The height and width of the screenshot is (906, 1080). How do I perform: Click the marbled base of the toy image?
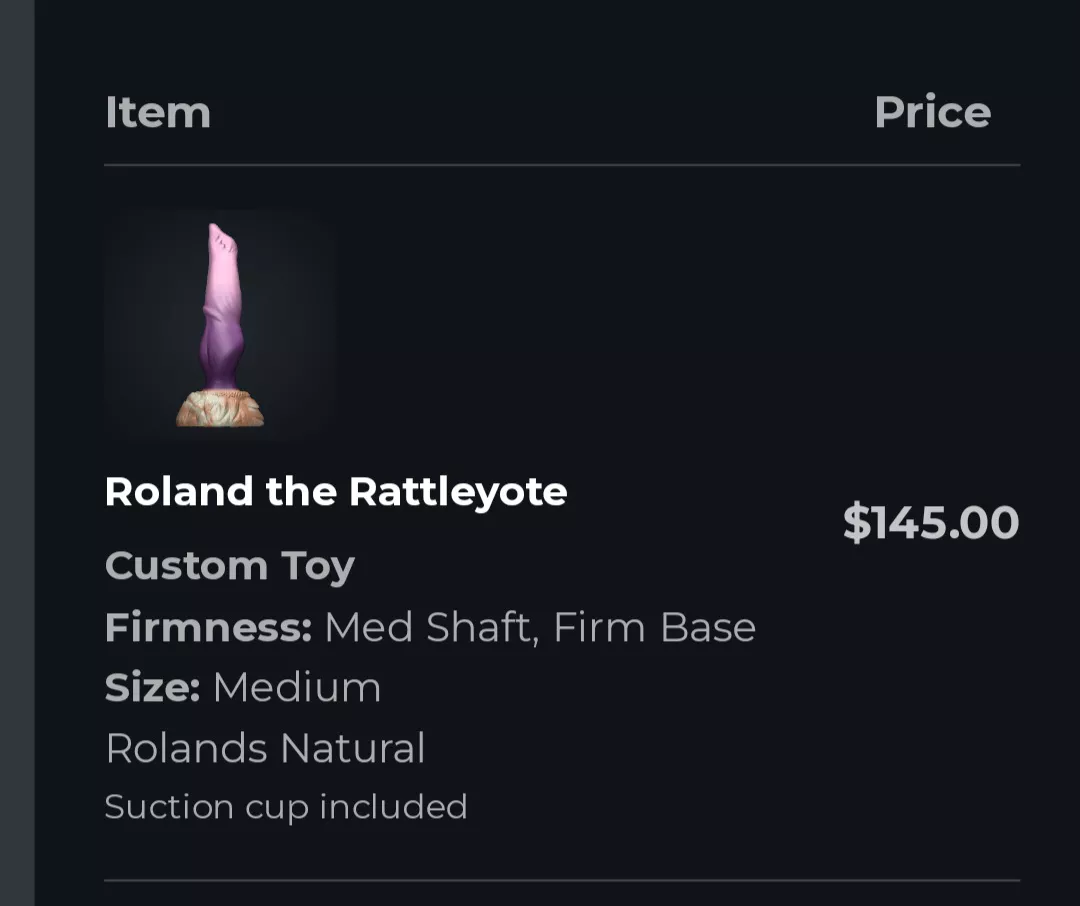click(220, 409)
